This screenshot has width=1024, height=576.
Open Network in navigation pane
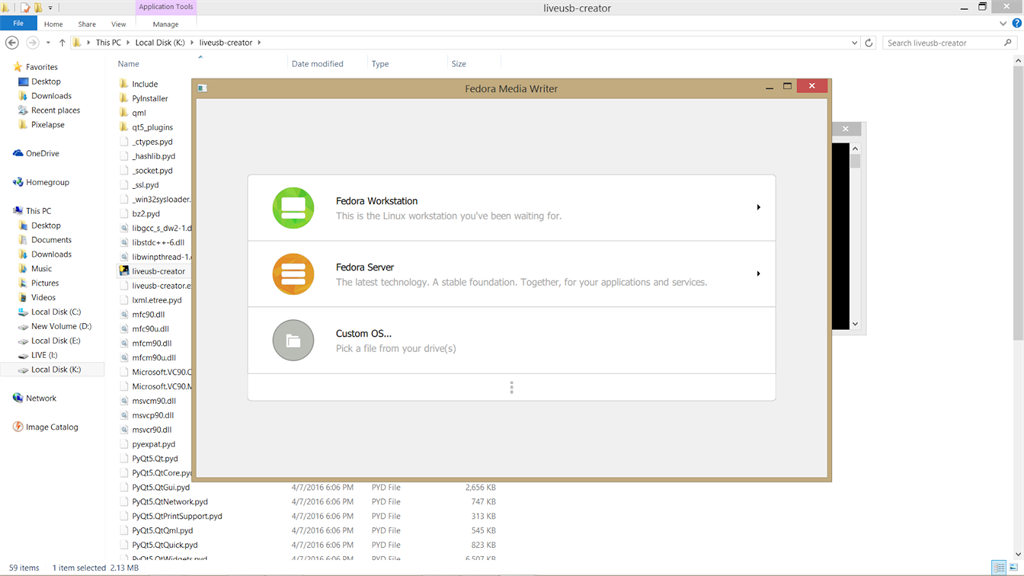tap(40, 398)
